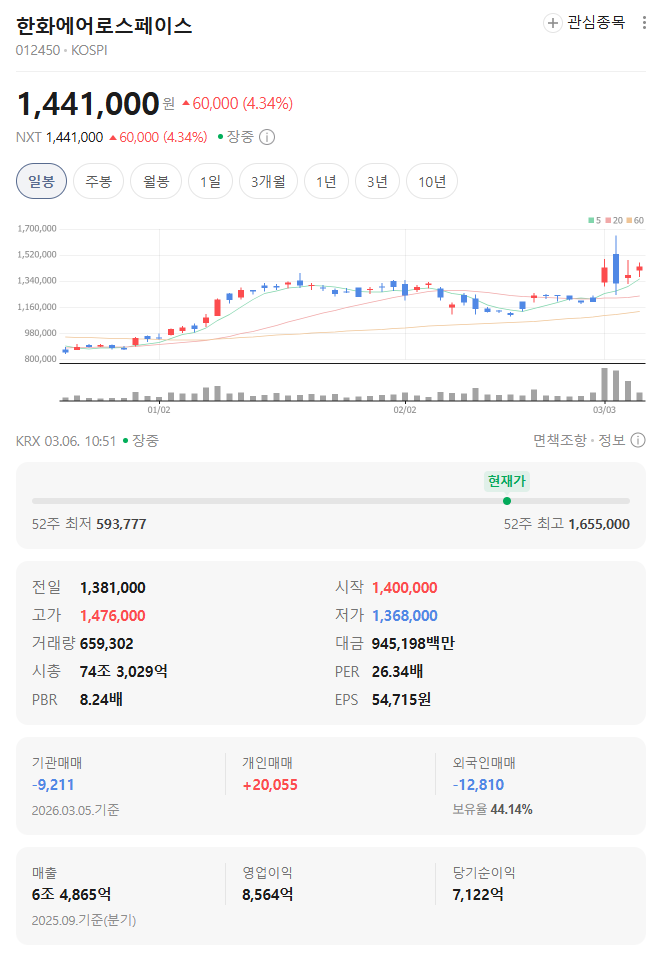Screen dimensions: 658x956
Task: Click the 5-day moving average legend
Action: [x=595, y=220]
